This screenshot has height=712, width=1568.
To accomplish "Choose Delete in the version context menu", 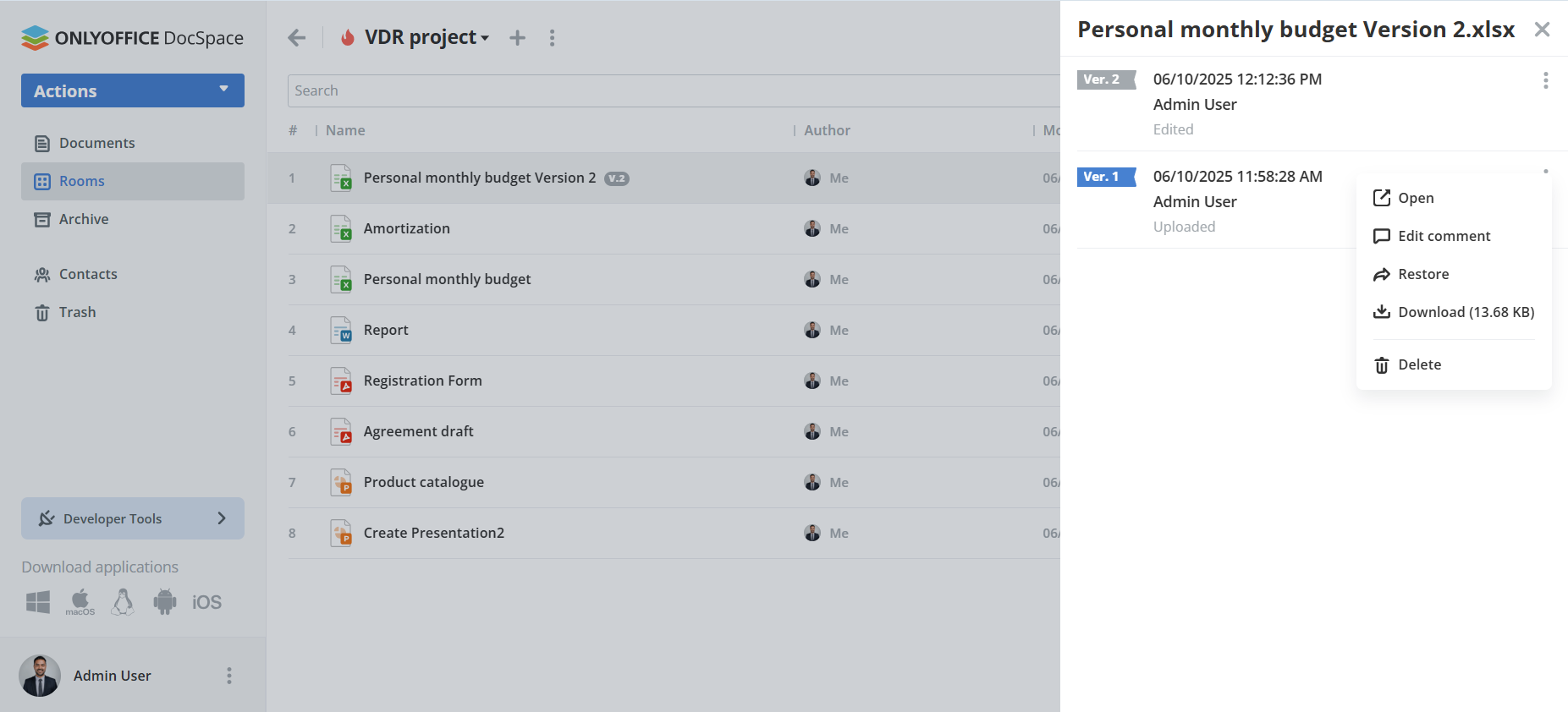I will (1418, 364).
